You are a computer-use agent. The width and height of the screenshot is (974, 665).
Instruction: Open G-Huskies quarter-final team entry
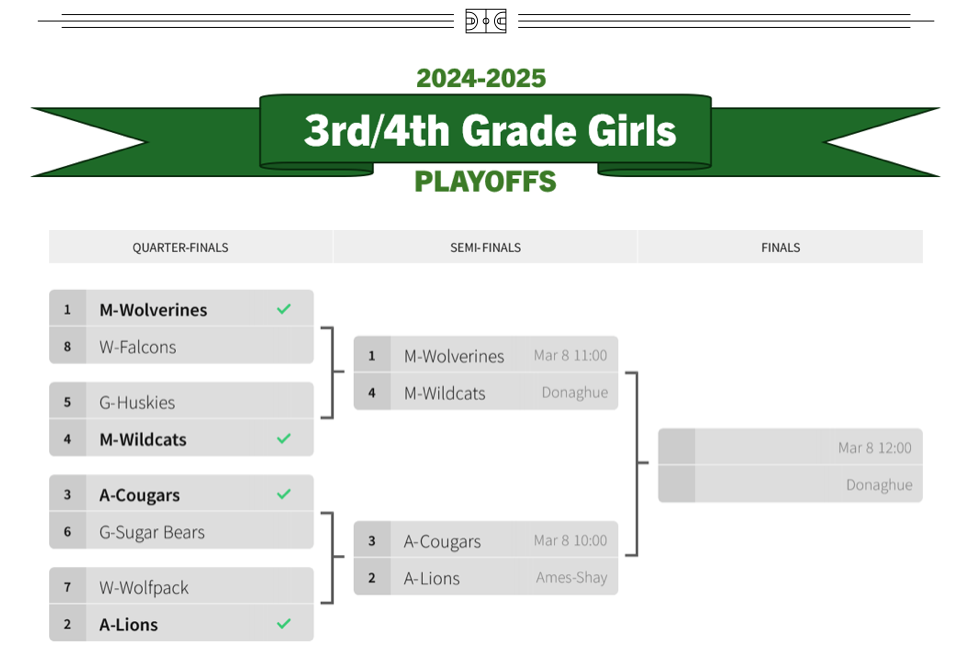pos(137,402)
